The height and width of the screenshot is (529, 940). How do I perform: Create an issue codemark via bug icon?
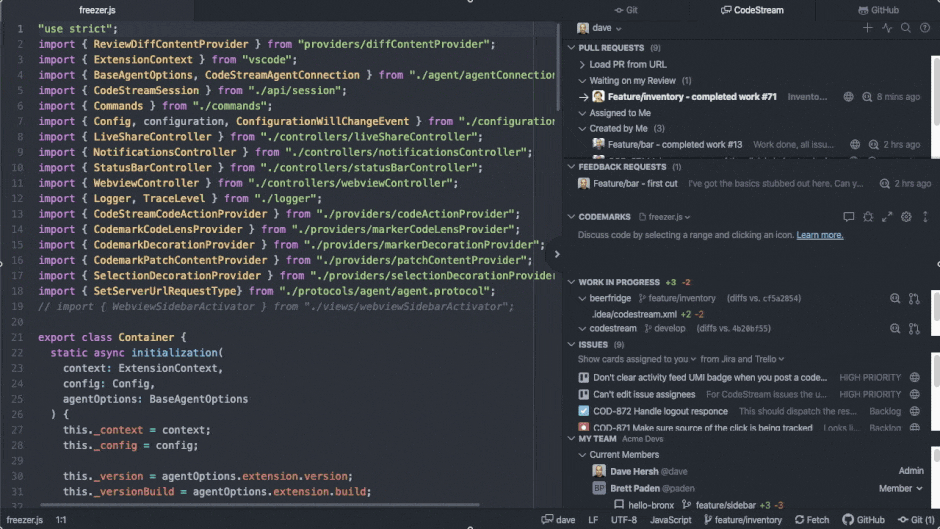click(x=867, y=217)
